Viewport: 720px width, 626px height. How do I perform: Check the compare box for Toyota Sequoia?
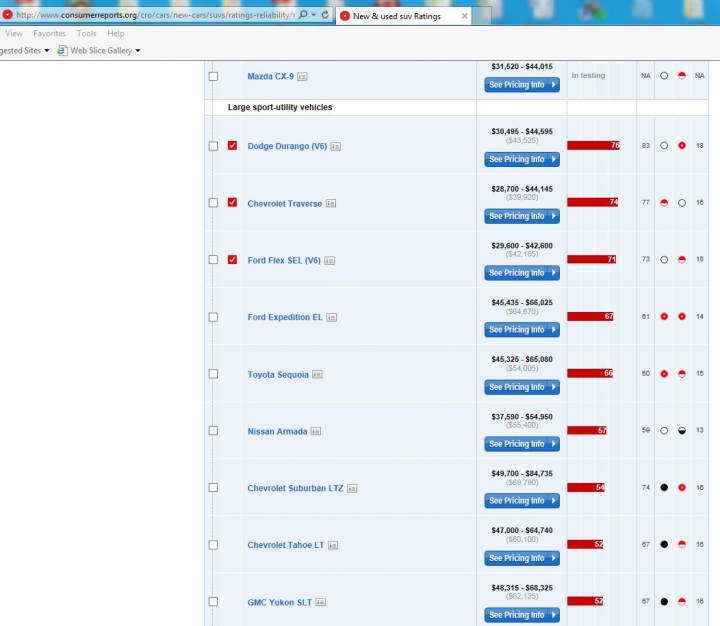(x=213, y=374)
